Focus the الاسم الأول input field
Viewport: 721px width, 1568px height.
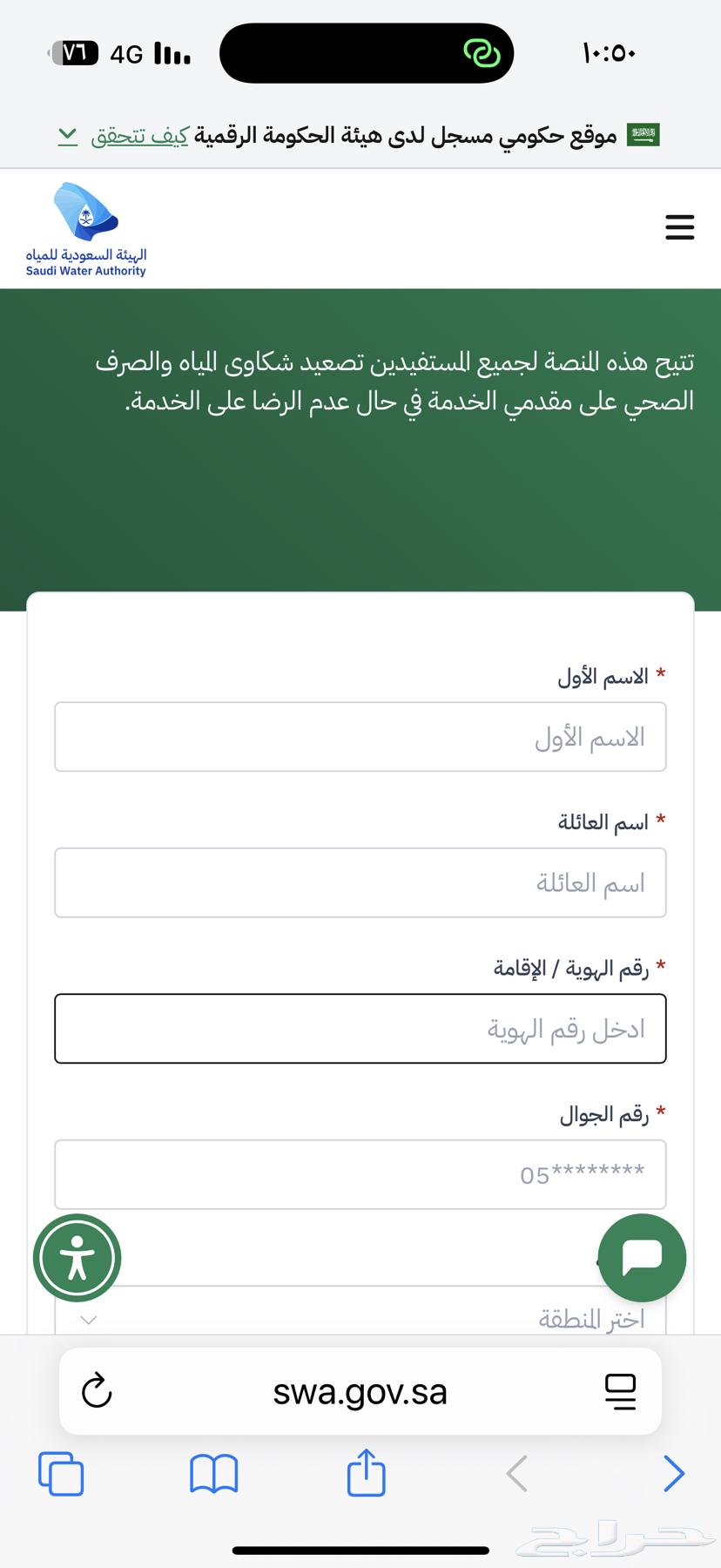[360, 737]
